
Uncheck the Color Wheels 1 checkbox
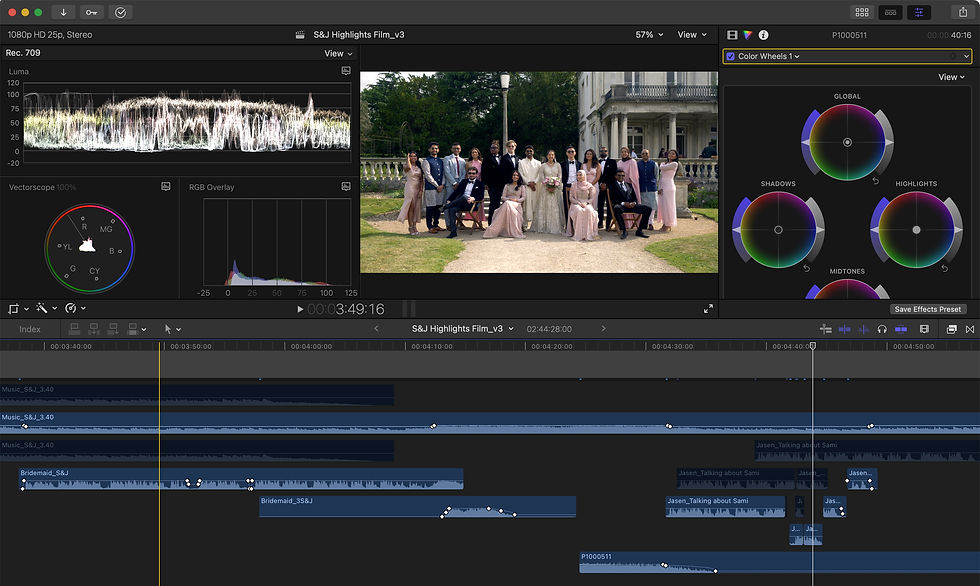[x=730, y=57]
